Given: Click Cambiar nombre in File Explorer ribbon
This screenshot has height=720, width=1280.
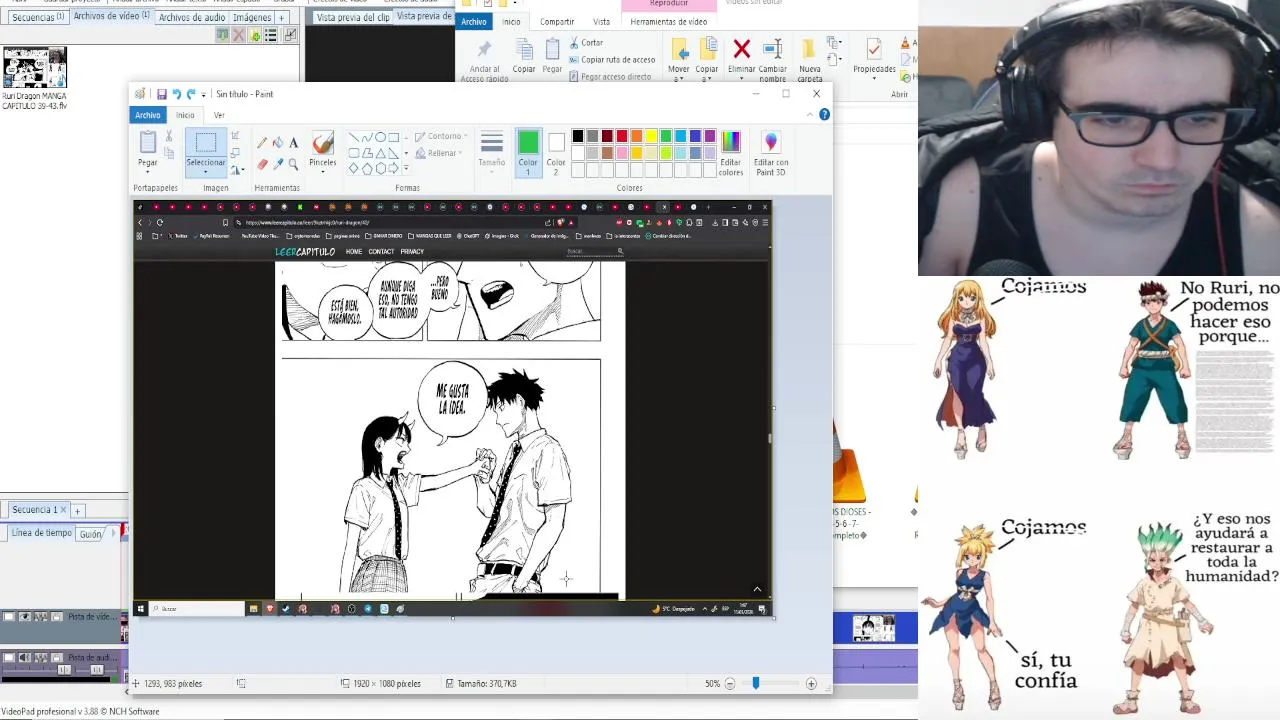Looking at the screenshot, I should coord(772,61).
